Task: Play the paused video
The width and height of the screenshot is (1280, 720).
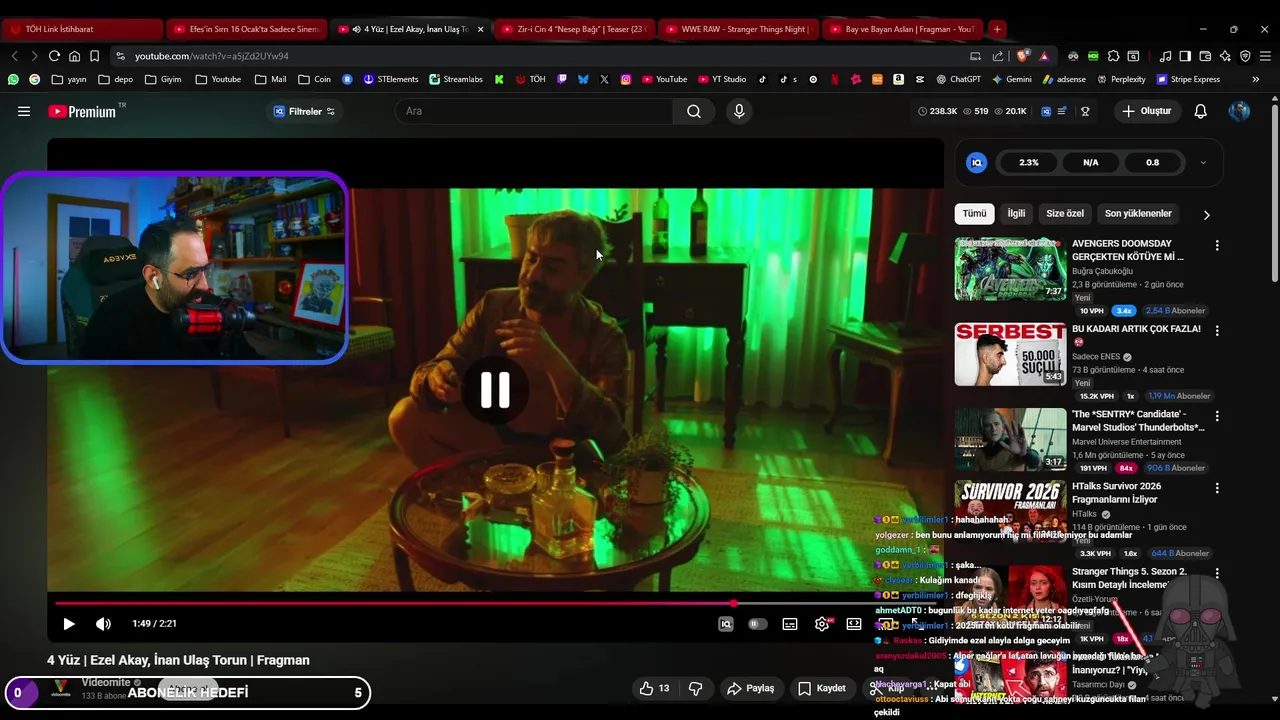Action: pyautogui.click(x=69, y=624)
